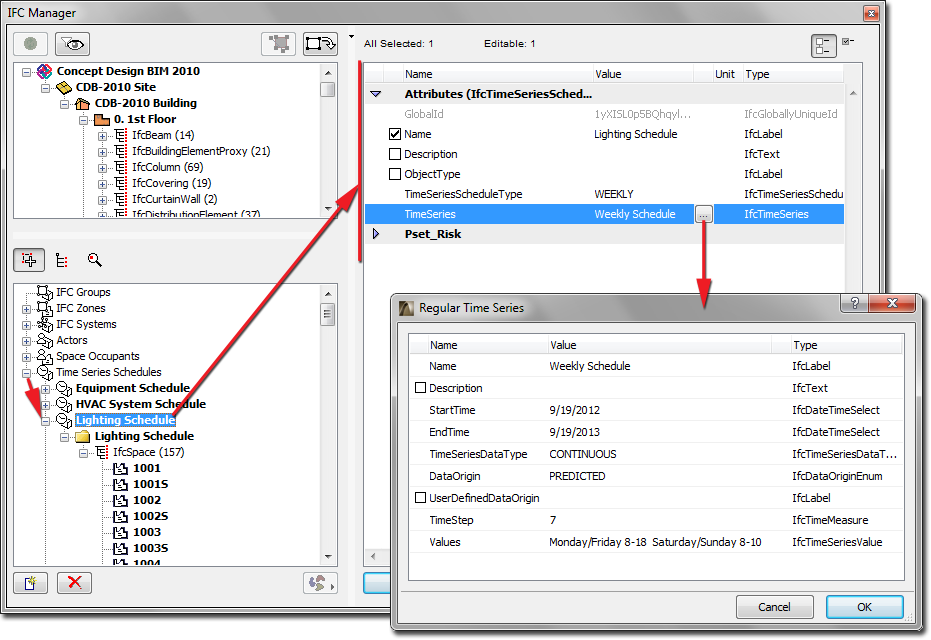The height and width of the screenshot is (640, 931).
Task: Uncheck the Name attribute checkbox in IFC Manager
Action: (395, 134)
